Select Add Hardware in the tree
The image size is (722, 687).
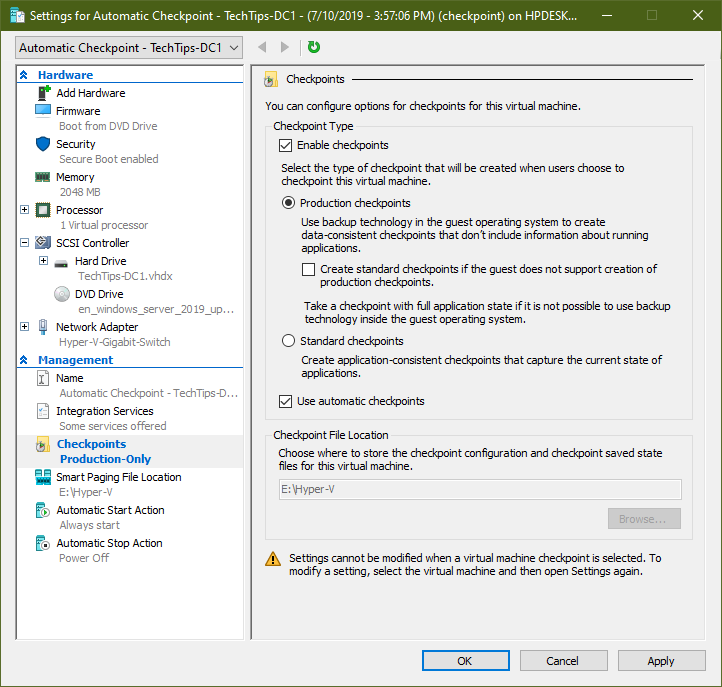tap(91, 93)
